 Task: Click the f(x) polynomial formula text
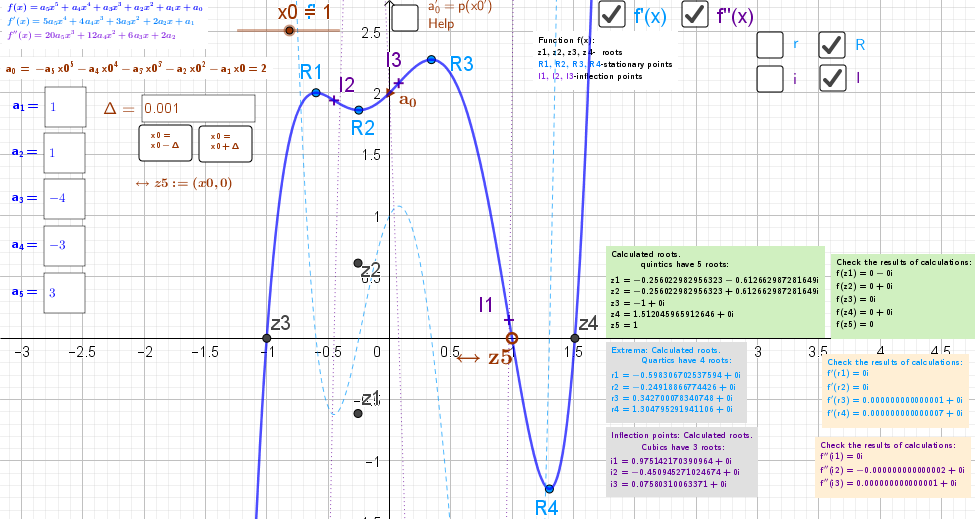pyautogui.click(x=104, y=8)
